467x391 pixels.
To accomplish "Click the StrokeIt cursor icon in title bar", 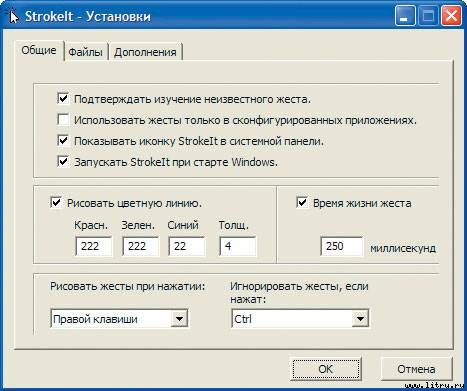I will [x=13, y=15].
